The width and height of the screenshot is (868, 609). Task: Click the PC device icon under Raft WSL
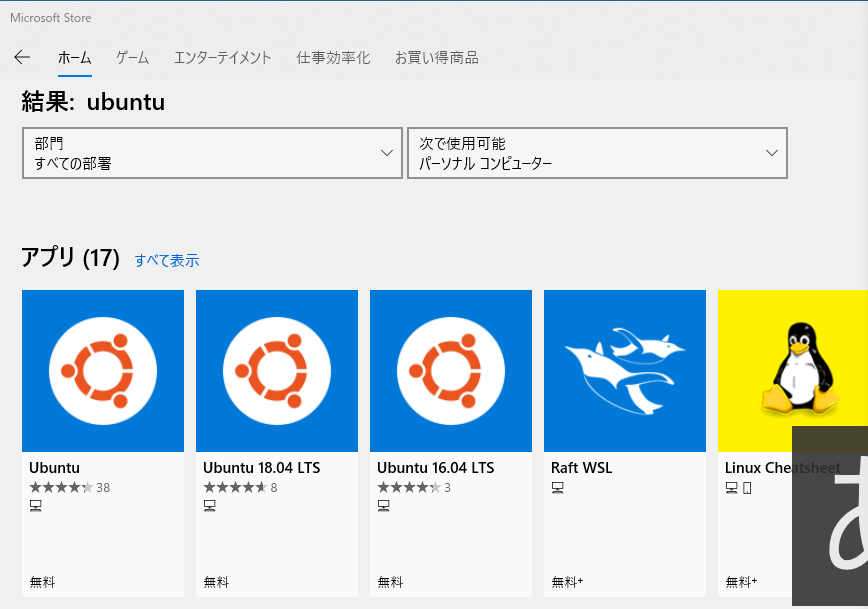[557, 488]
